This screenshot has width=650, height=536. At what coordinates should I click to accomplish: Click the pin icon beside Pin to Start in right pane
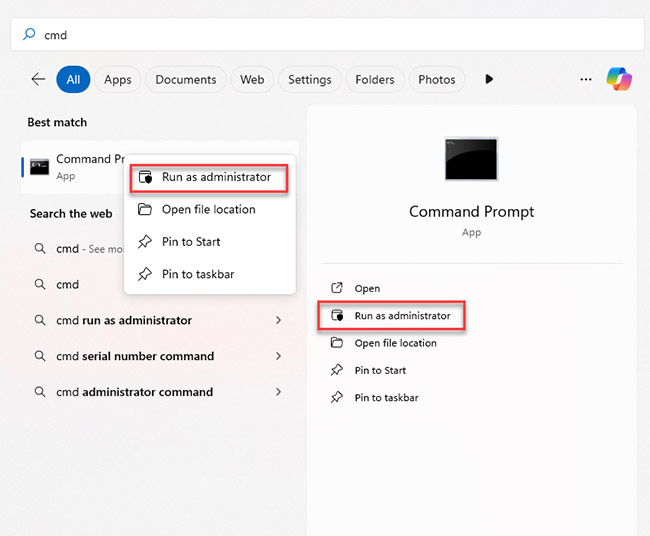pos(337,370)
